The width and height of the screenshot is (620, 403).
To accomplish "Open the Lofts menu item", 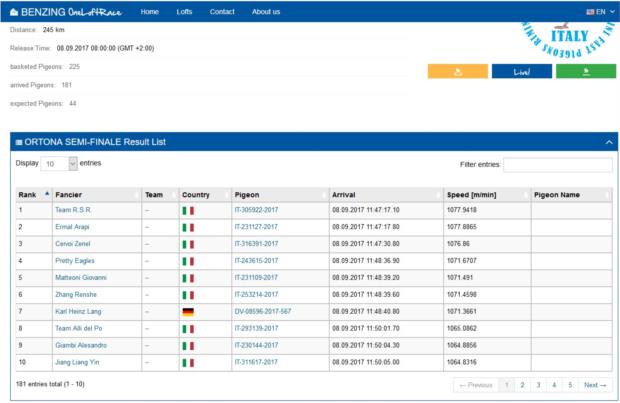I will (x=184, y=11).
